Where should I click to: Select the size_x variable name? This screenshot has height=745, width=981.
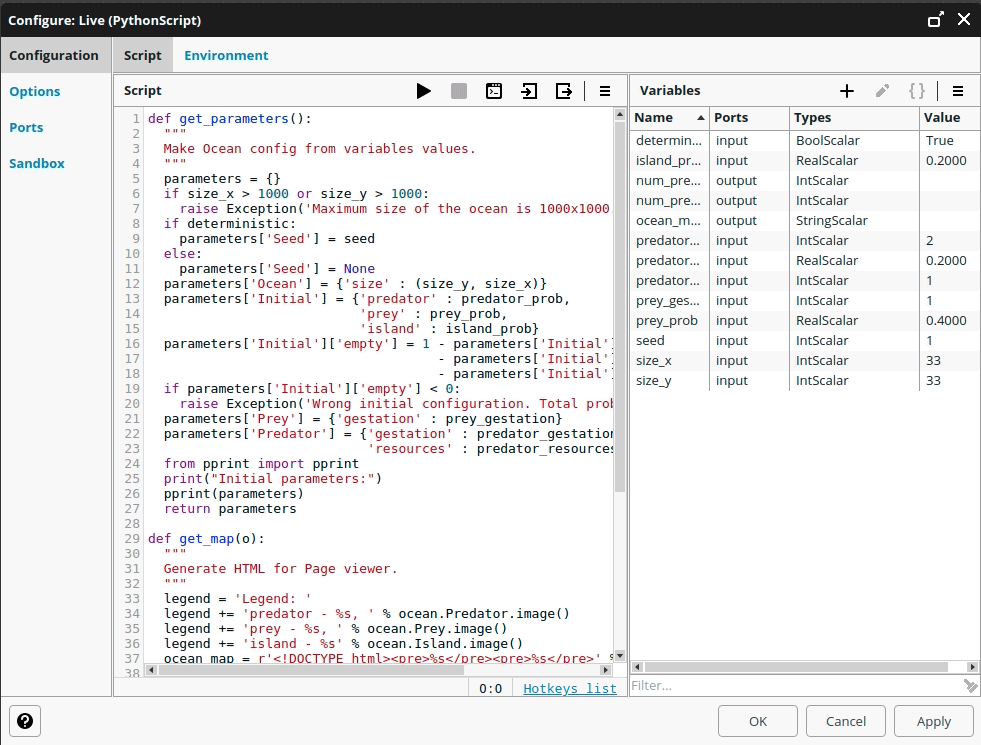pos(653,361)
